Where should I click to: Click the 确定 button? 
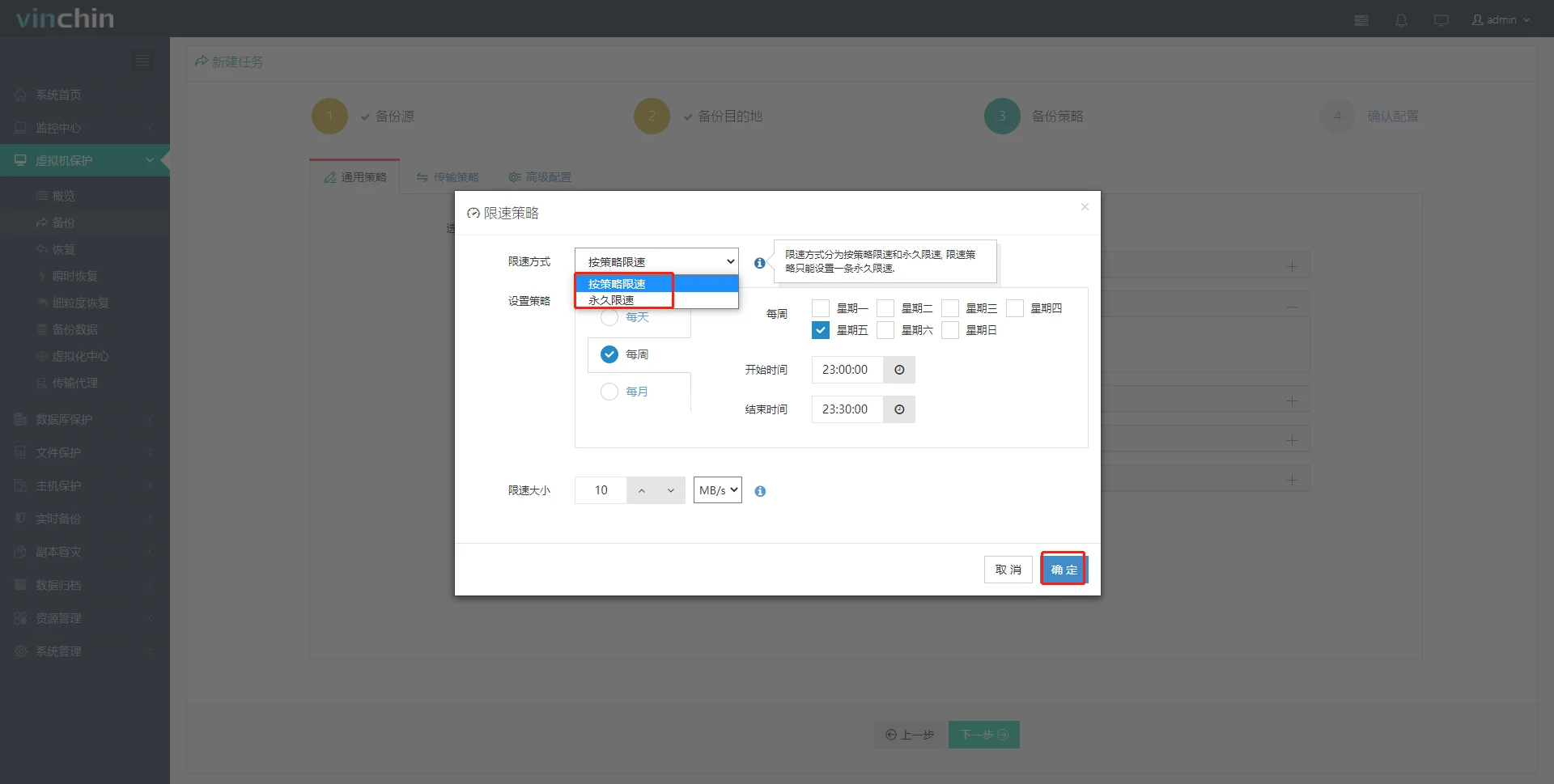1063,569
